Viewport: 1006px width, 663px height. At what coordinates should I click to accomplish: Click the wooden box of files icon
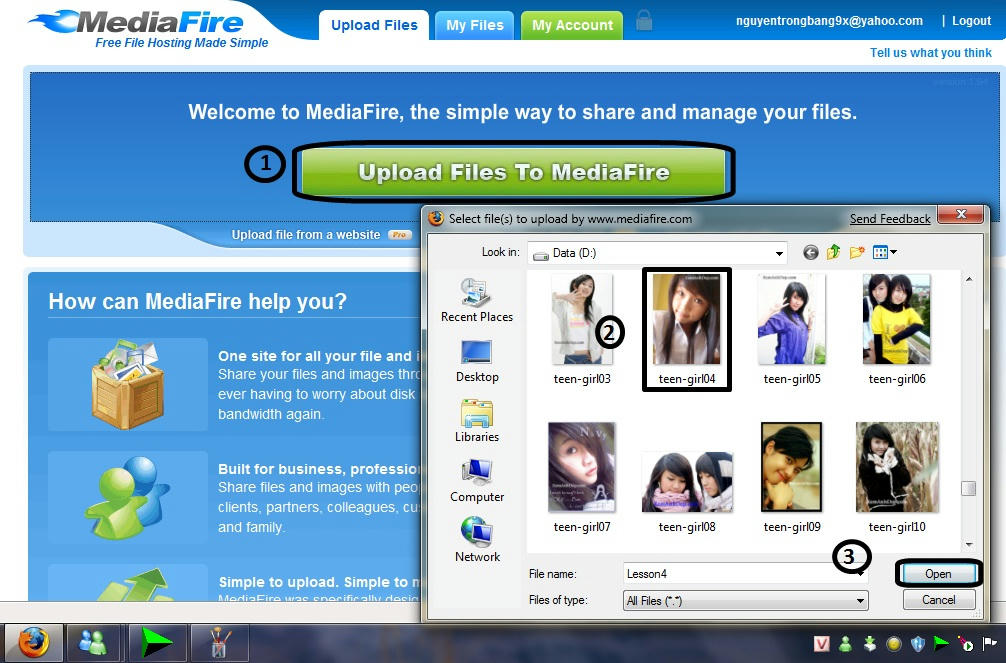click(127, 384)
